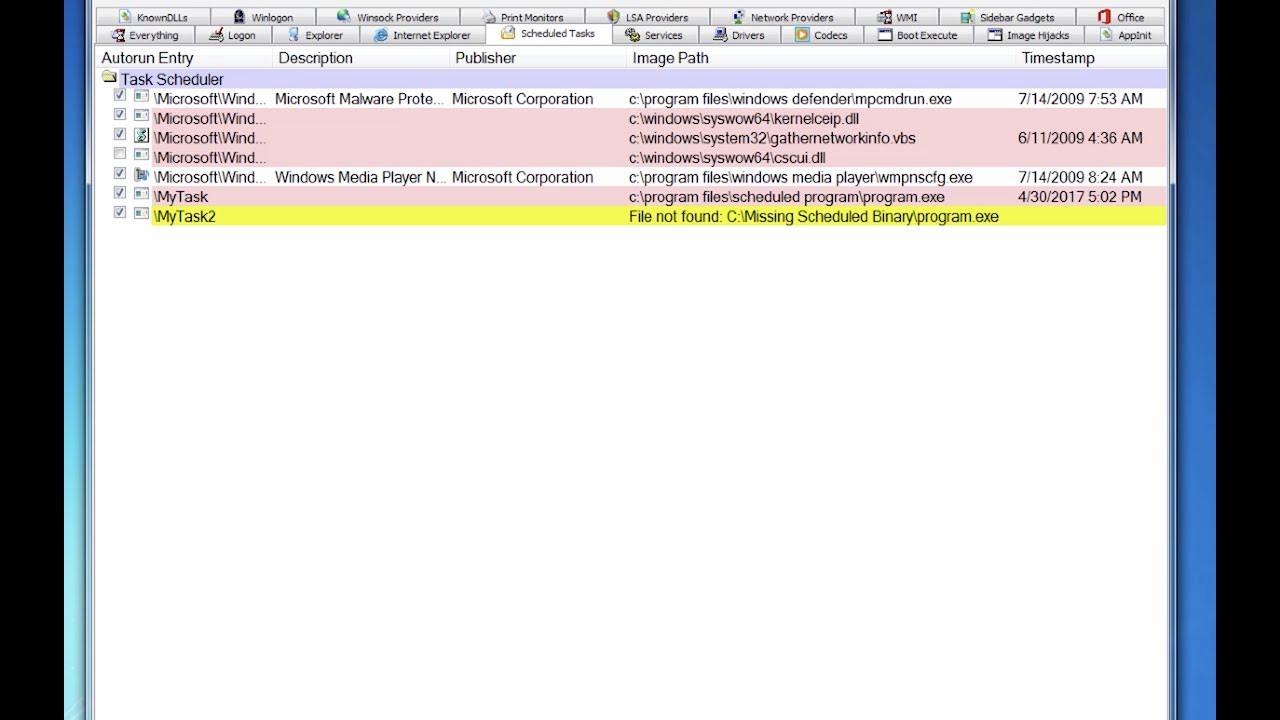Sort by the Image Path column header
The image size is (1280, 720).
821,58
